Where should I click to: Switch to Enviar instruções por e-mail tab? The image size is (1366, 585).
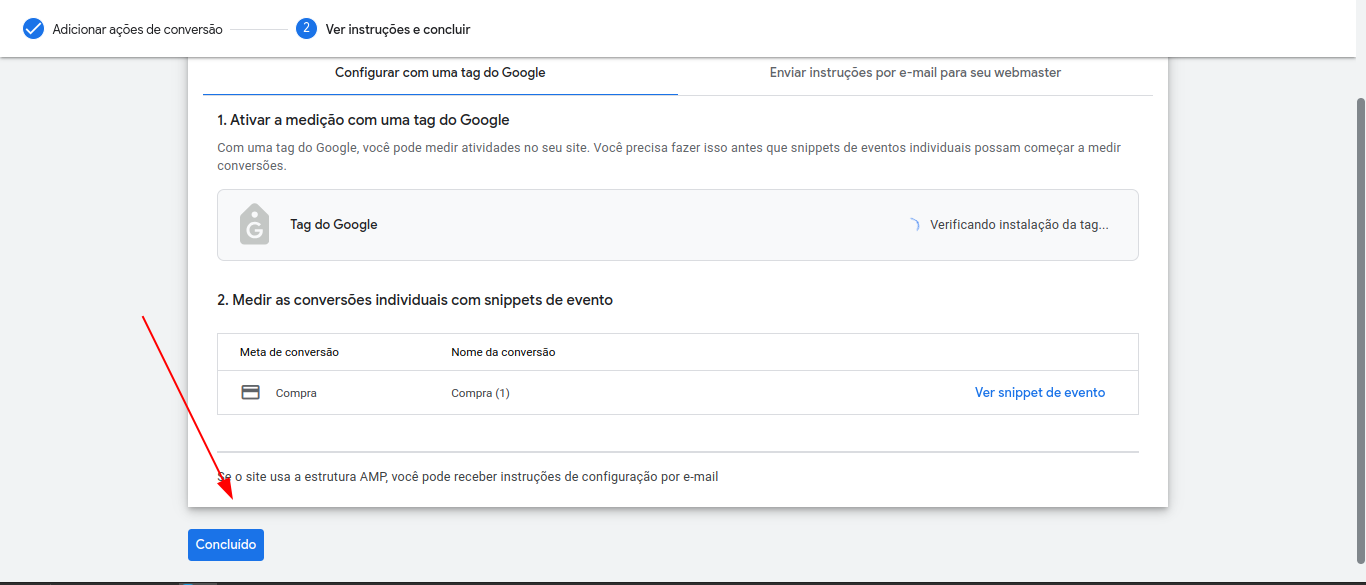pyautogui.click(x=915, y=73)
